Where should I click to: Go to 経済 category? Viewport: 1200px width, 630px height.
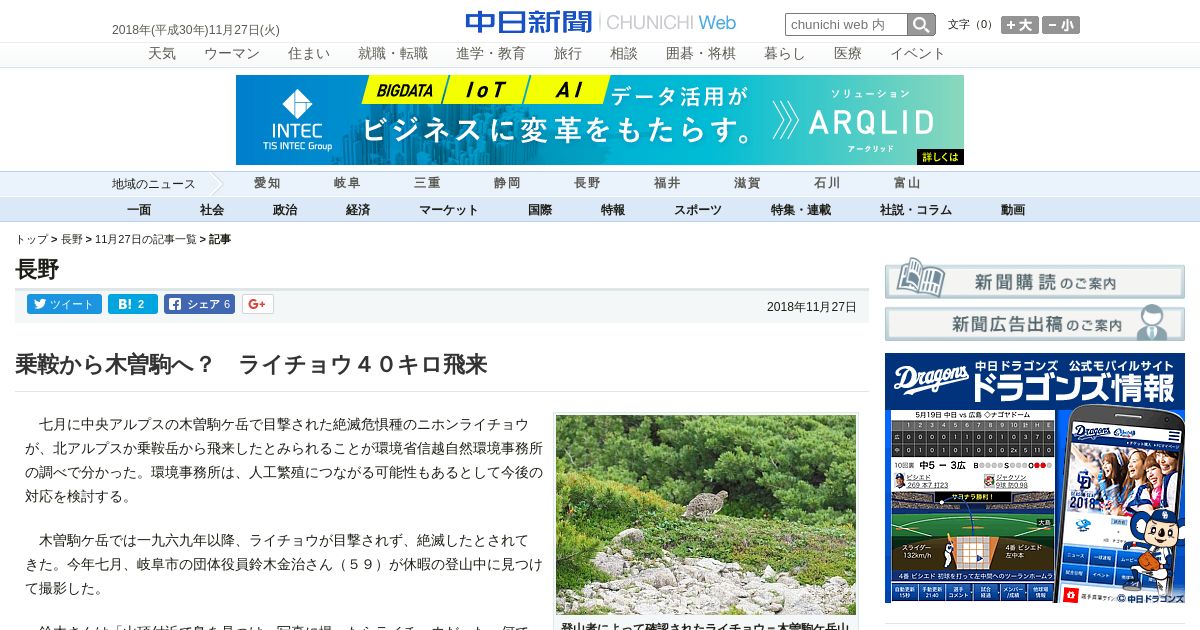coord(358,210)
